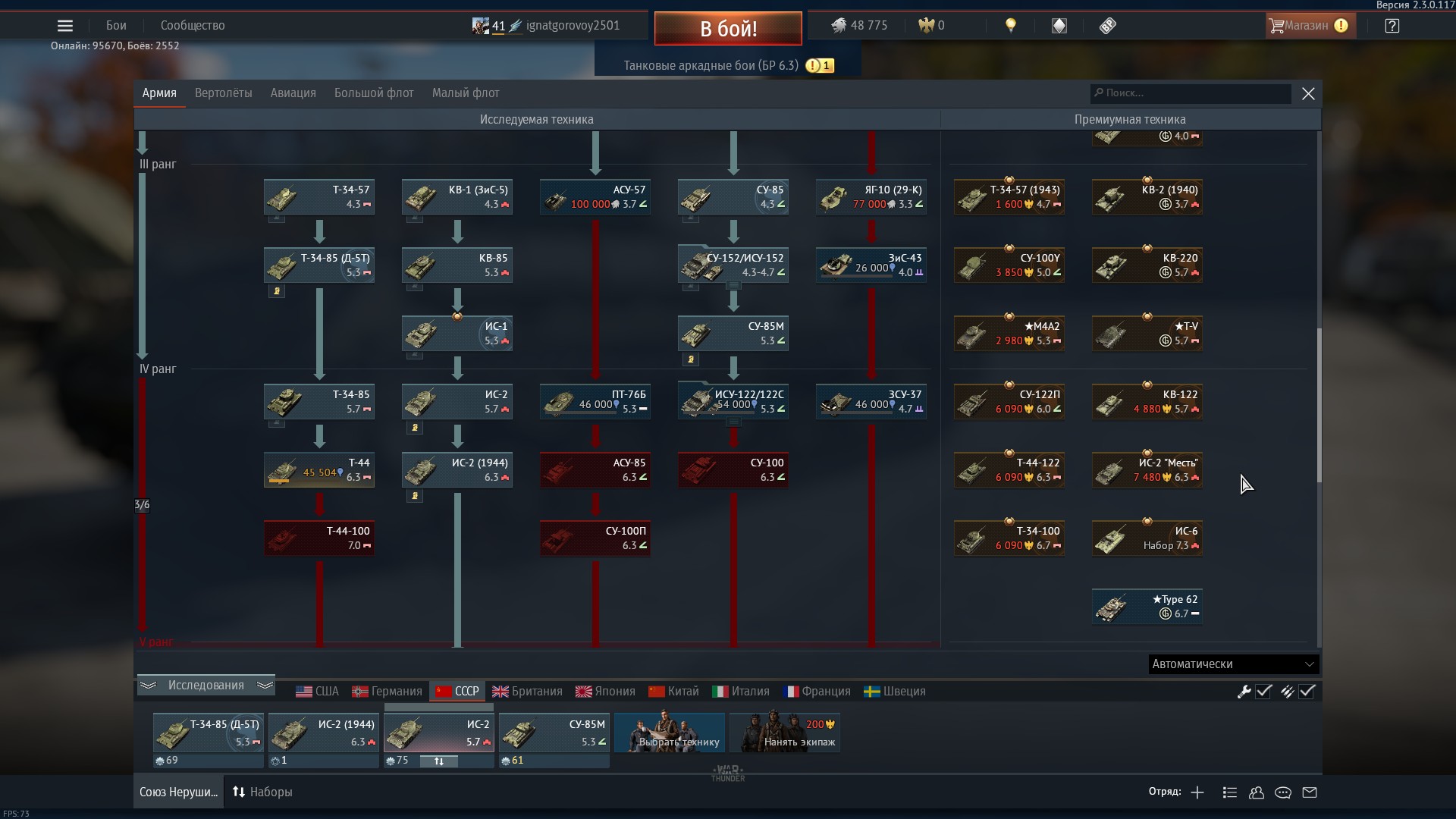
Task: Open the list icon in bottom bar
Action: pyautogui.click(x=1230, y=792)
